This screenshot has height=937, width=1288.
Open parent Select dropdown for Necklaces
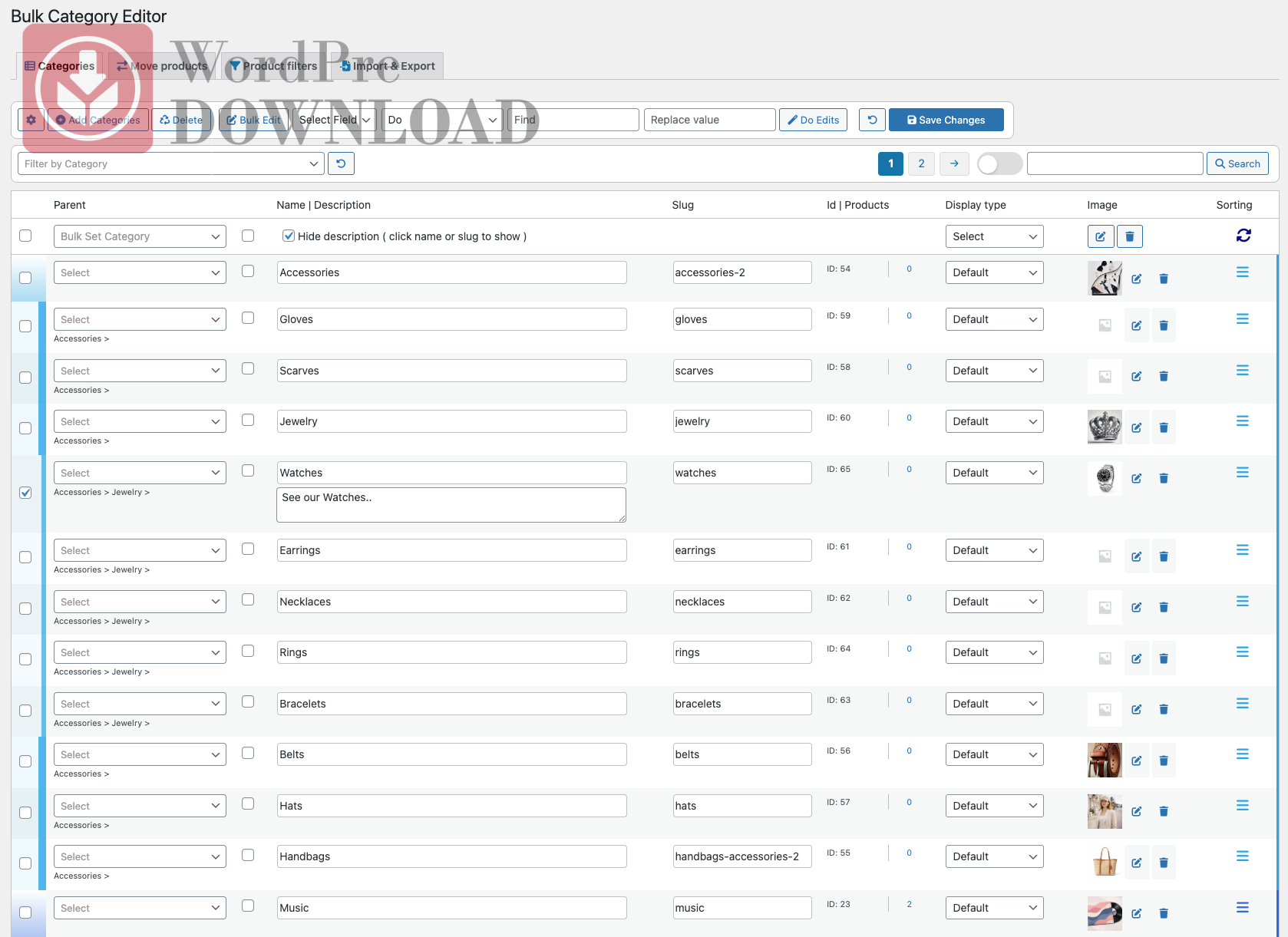coord(140,602)
